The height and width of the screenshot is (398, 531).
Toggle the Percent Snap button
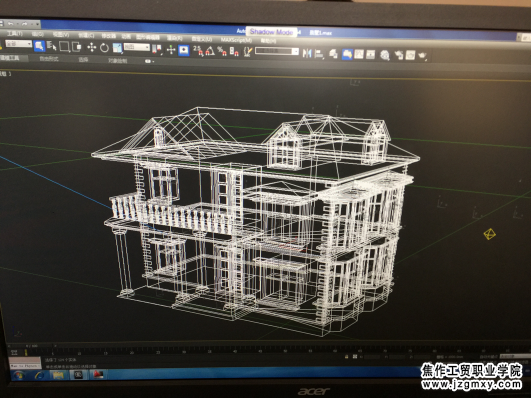[x=222, y=51]
